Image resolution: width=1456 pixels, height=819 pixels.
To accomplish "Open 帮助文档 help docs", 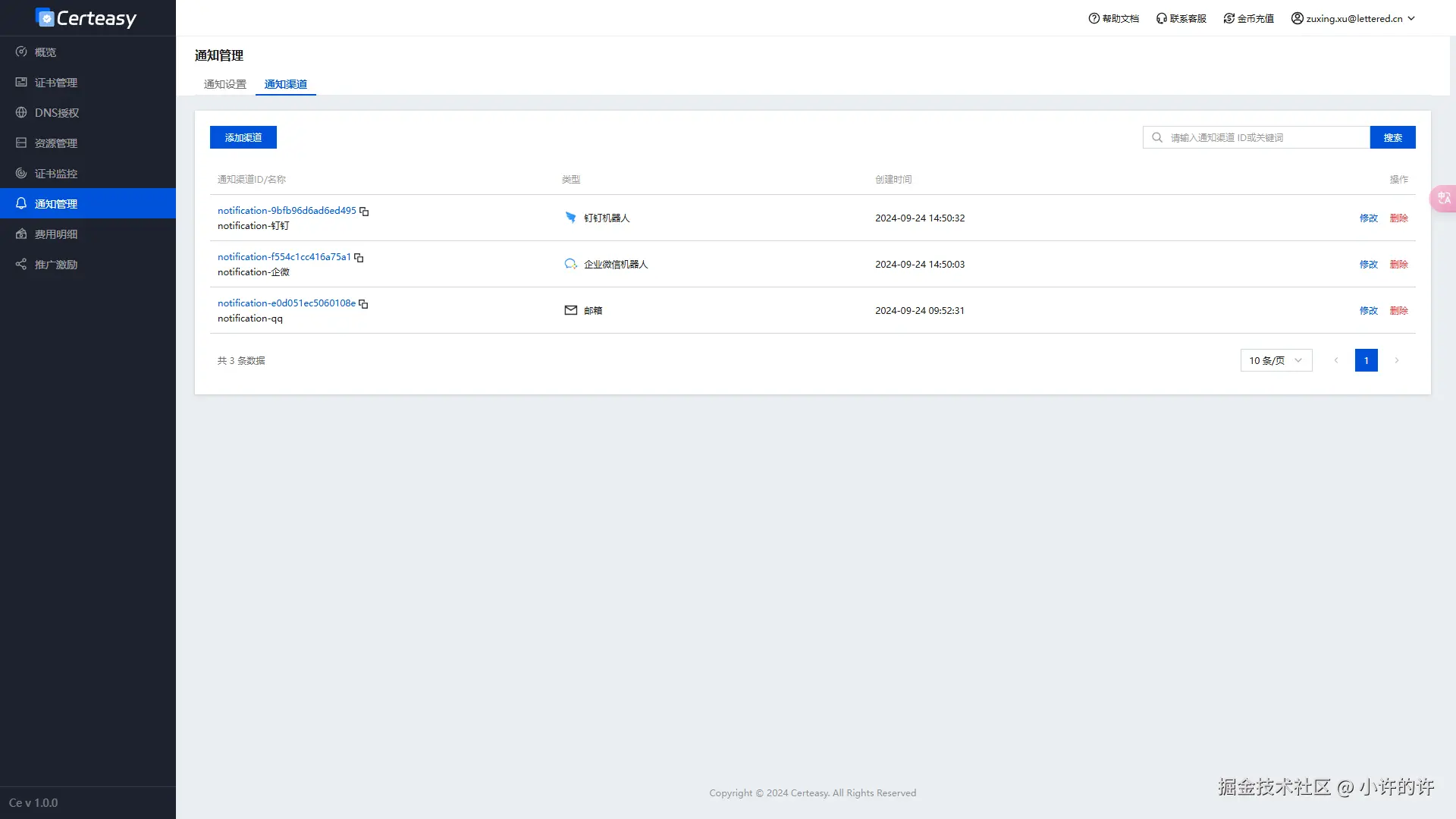I will tap(1113, 19).
